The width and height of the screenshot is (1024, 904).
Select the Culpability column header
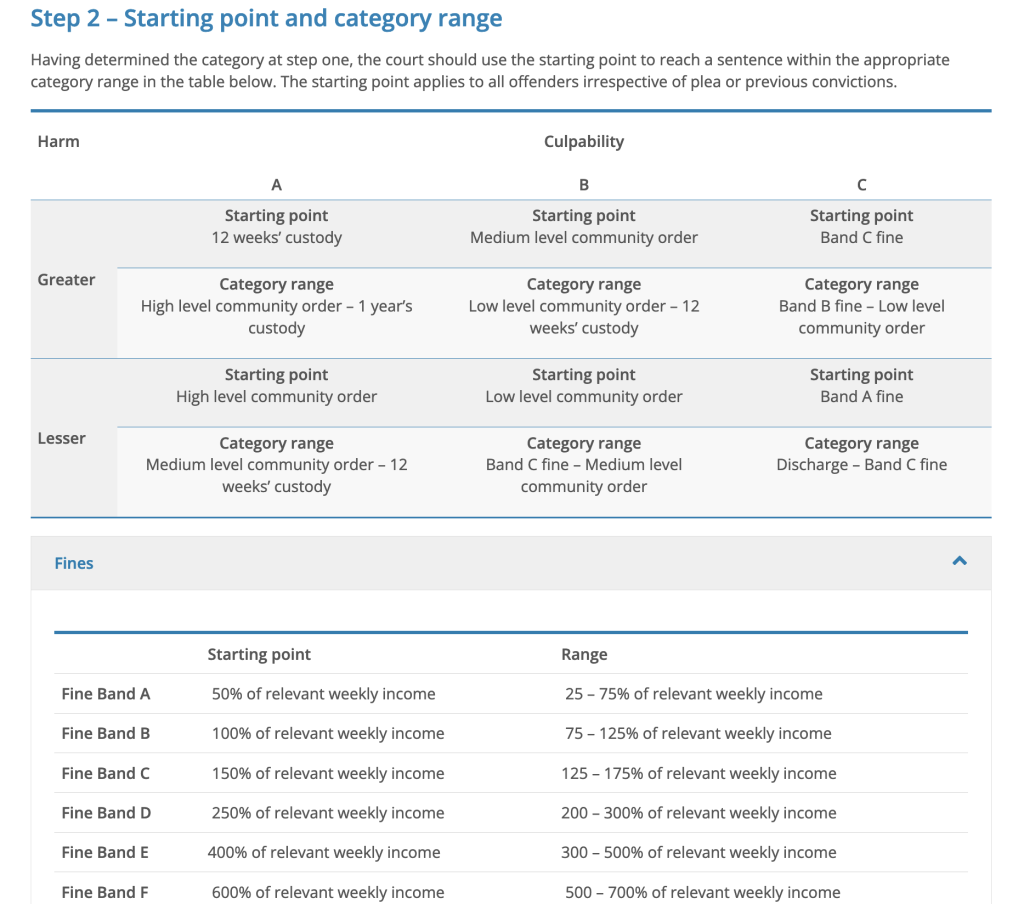(x=583, y=141)
